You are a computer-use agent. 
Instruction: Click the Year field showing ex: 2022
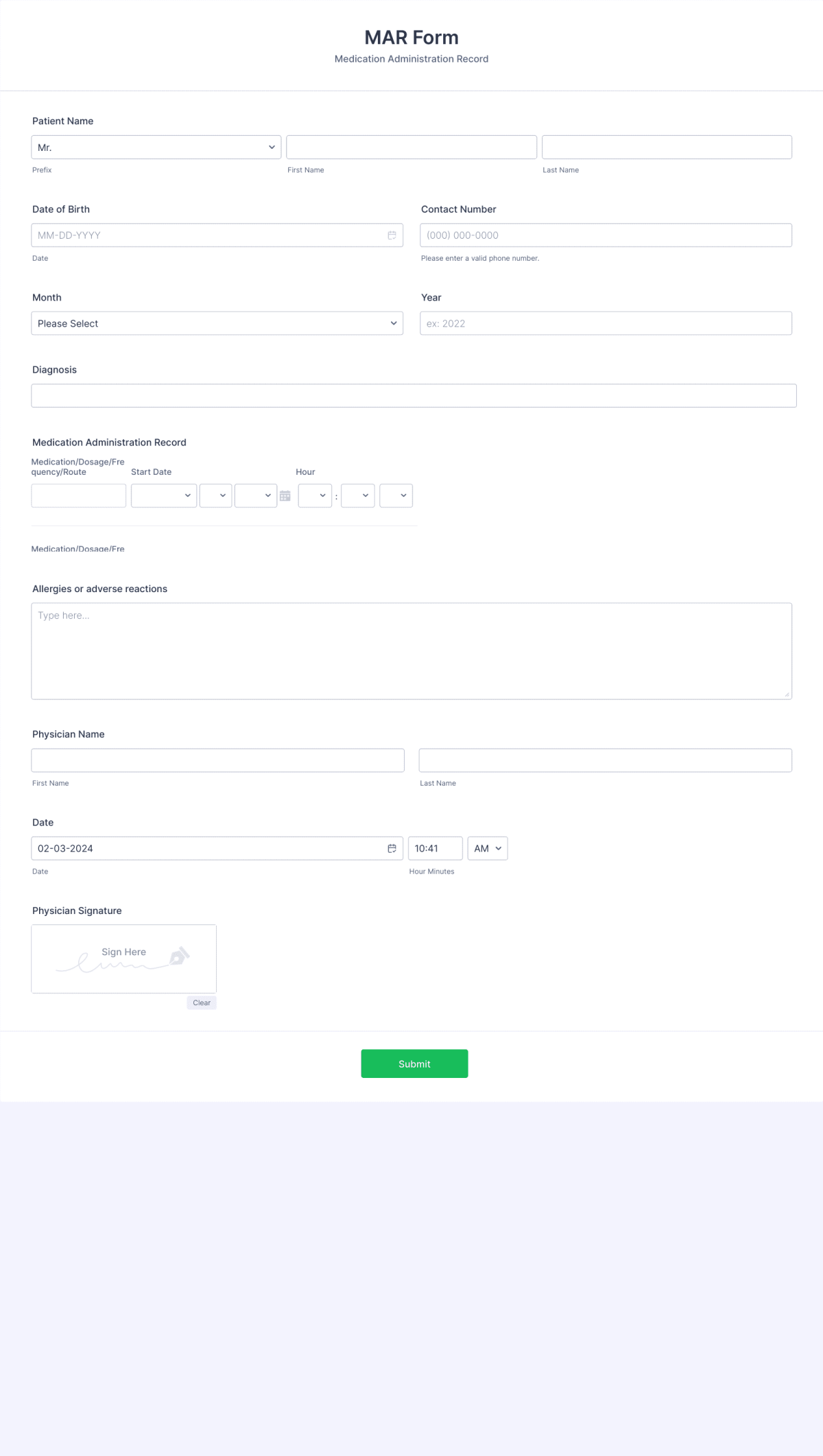[x=606, y=323]
